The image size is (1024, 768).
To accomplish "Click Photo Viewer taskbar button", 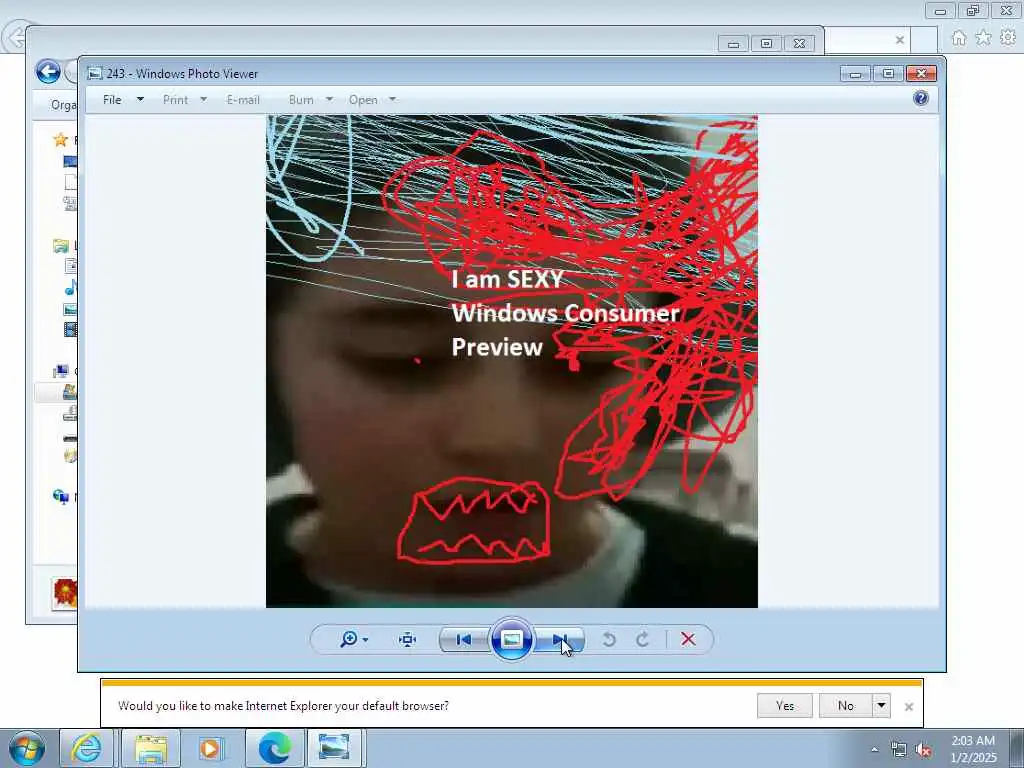I will pos(334,748).
